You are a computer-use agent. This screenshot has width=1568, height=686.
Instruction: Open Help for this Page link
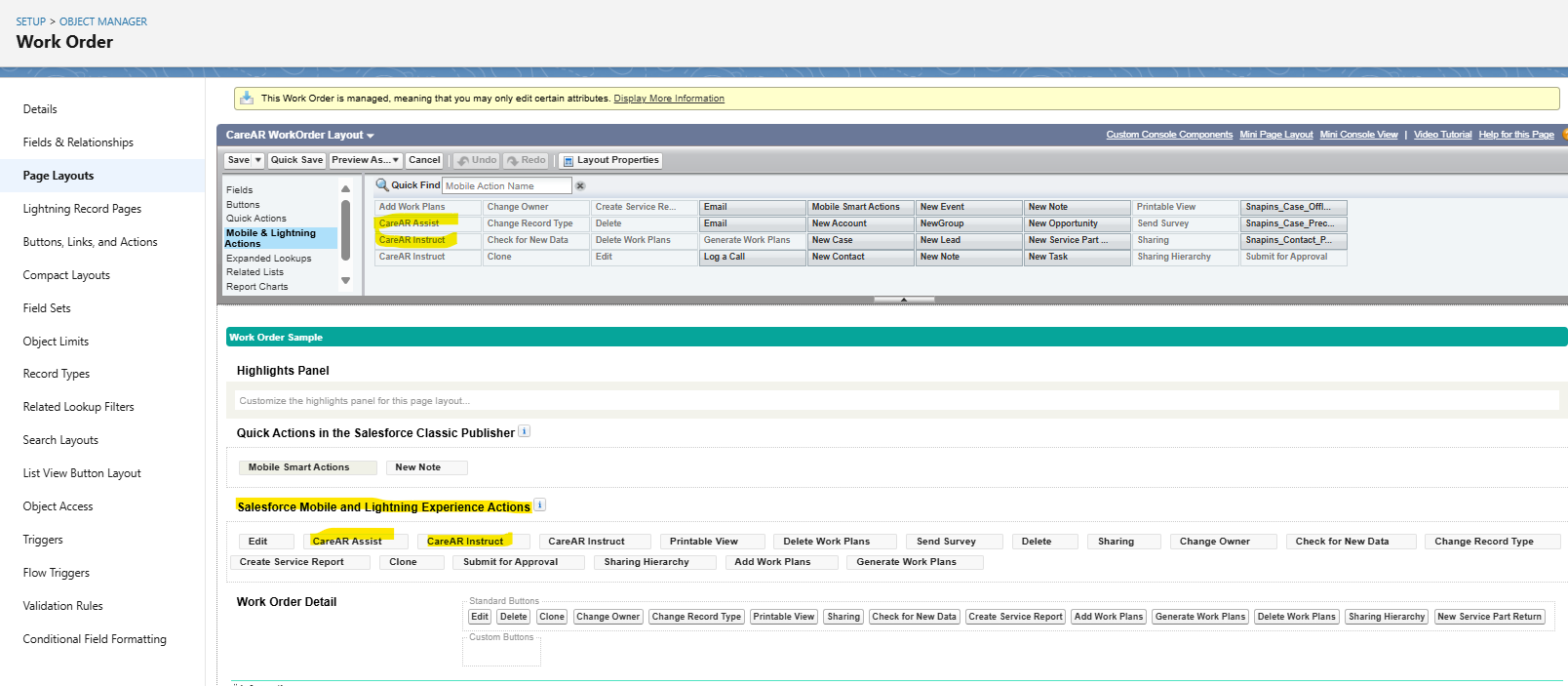pos(1516,135)
